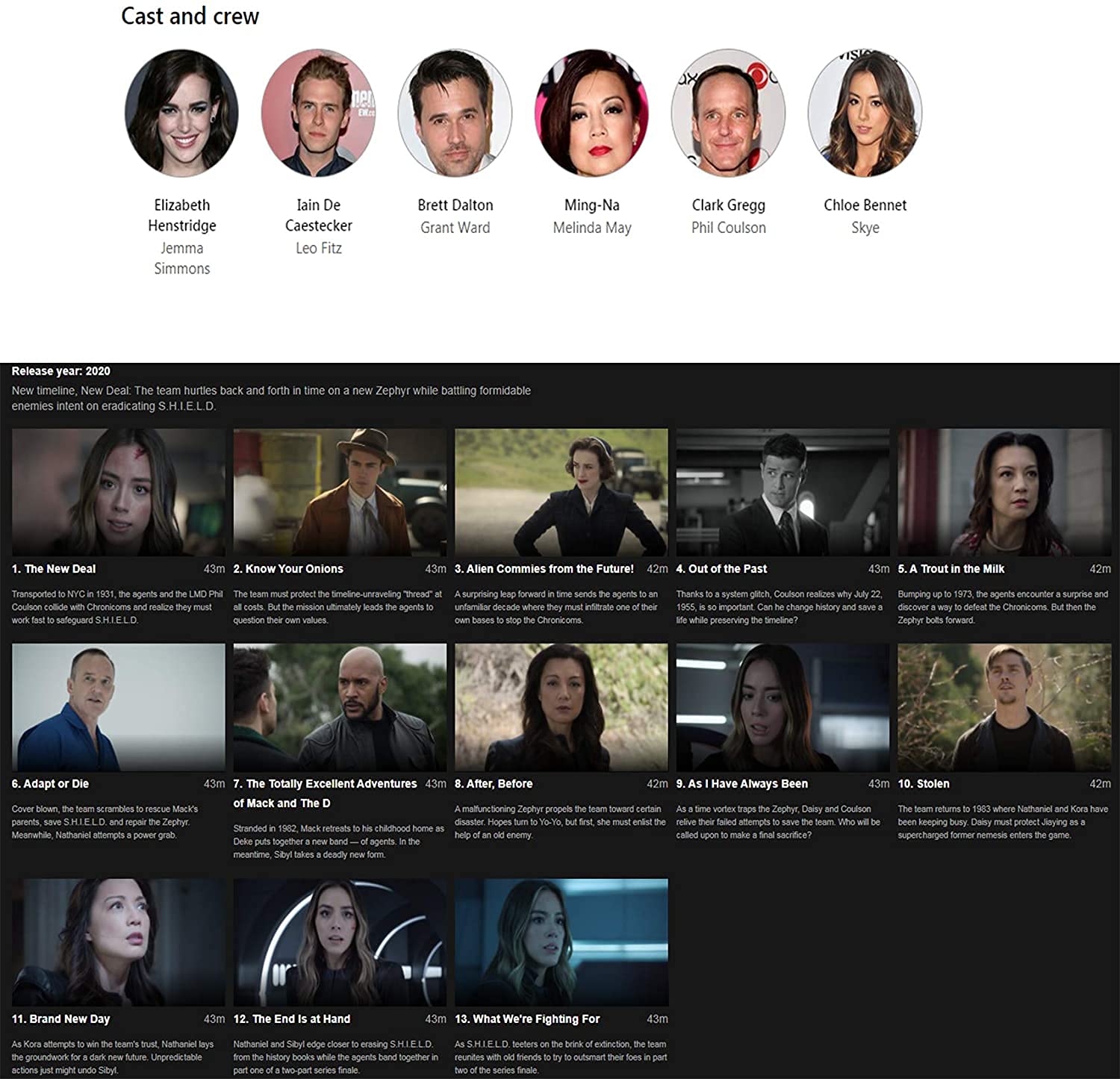This screenshot has width=1120, height=1079.
Task: Click synopsis 'A malfunctioning Zephyr propels the team'
Action: (x=560, y=822)
